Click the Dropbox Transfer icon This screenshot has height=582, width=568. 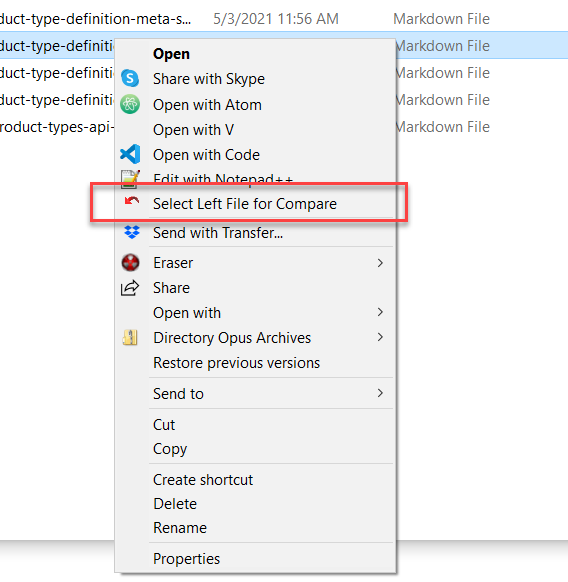click(132, 232)
